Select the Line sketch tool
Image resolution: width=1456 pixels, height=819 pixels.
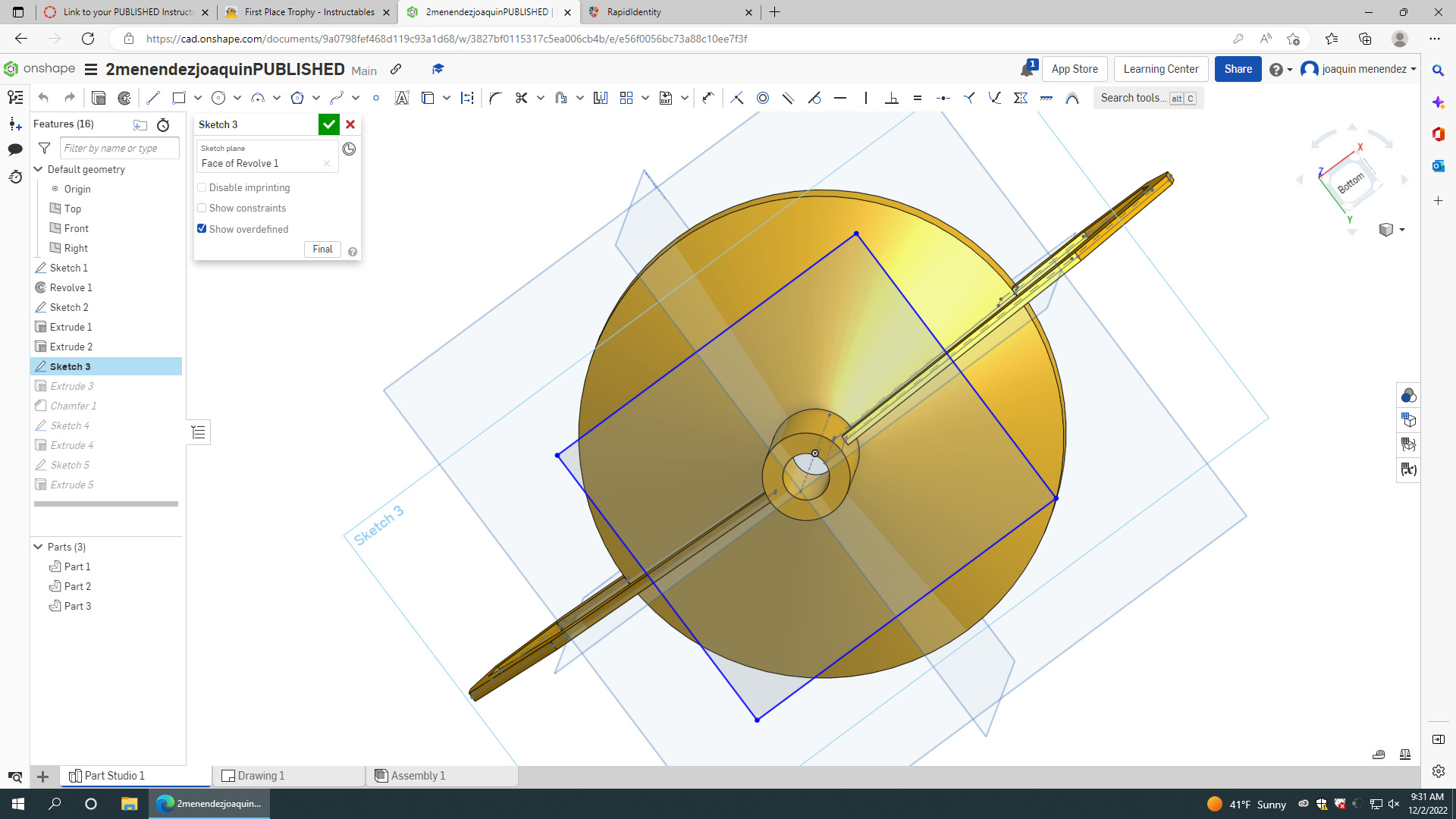tap(153, 98)
